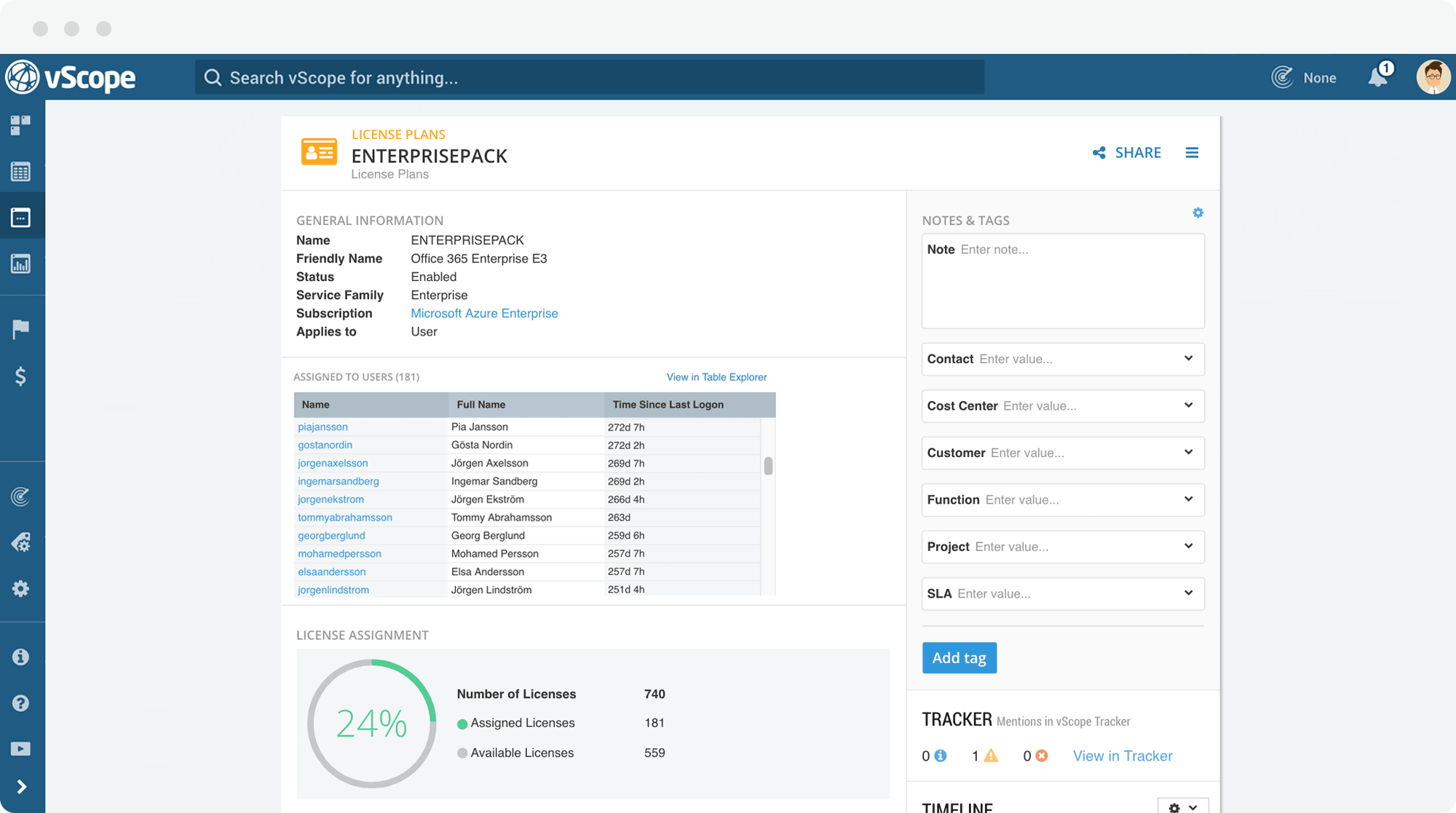This screenshot has height=813, width=1456.
Task: Open user georgberglund
Action: 331,535
